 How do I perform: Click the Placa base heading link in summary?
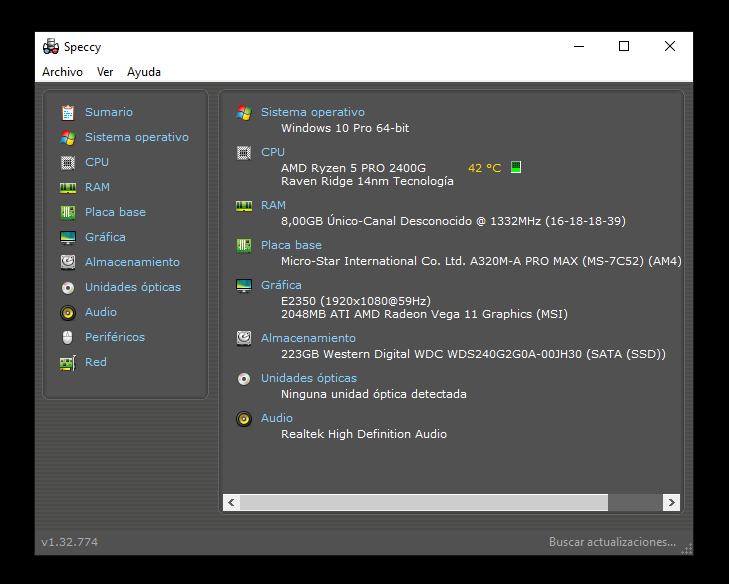point(291,245)
